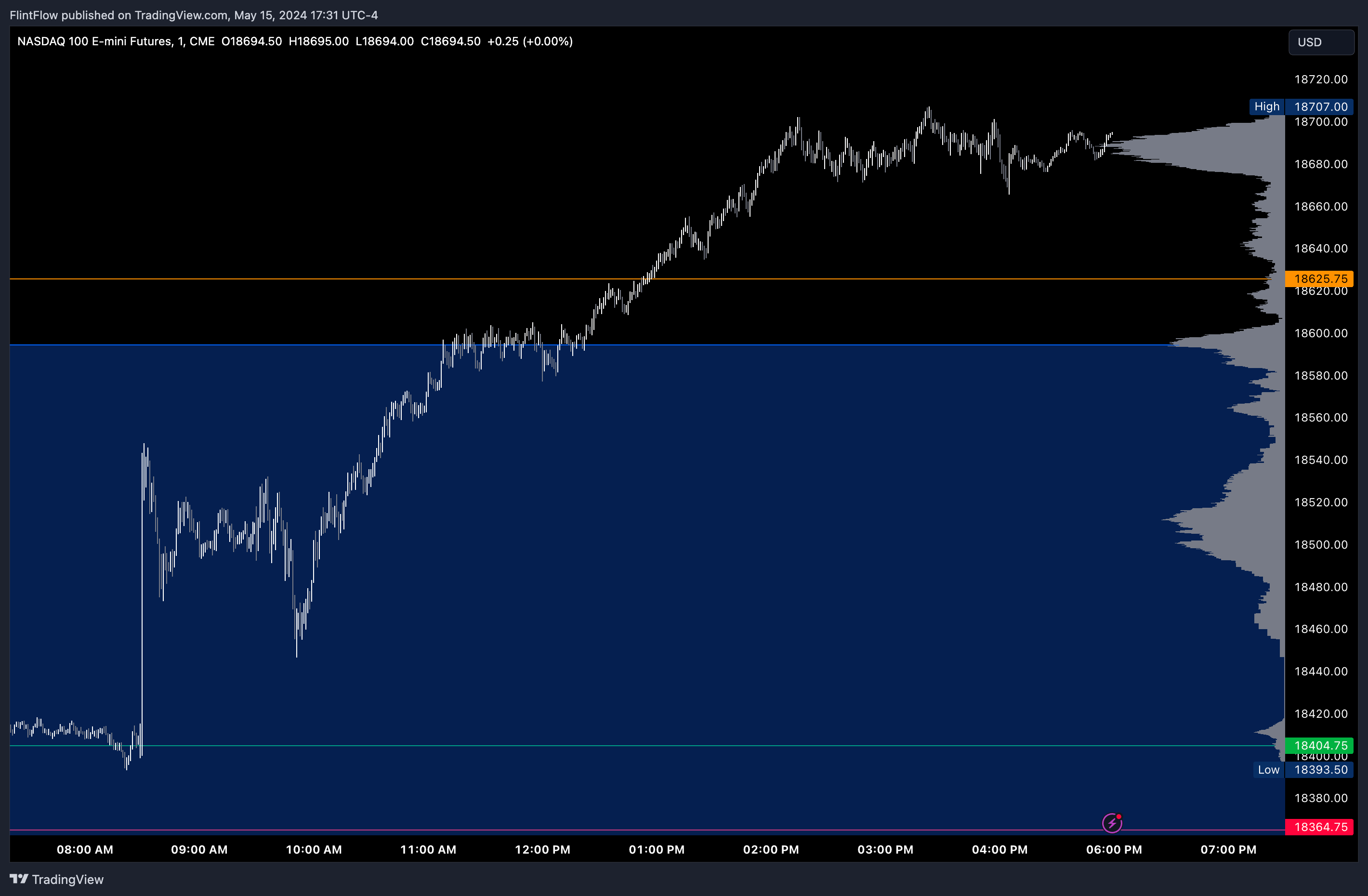This screenshot has width=1368, height=896.
Task: Click the 18480.00 price axis label
Action: tap(1321, 587)
